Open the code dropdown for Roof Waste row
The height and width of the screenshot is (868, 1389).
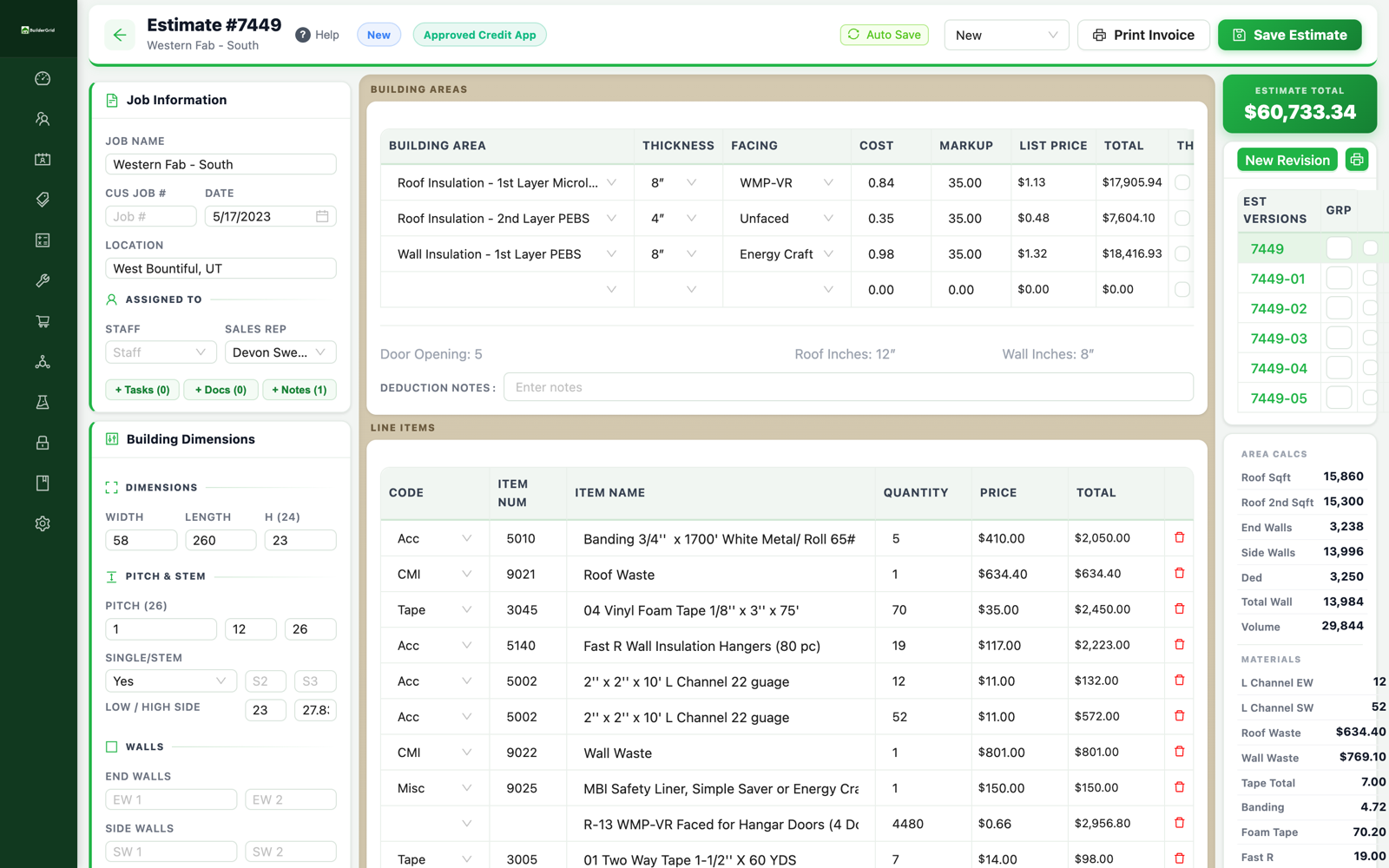tap(434, 574)
